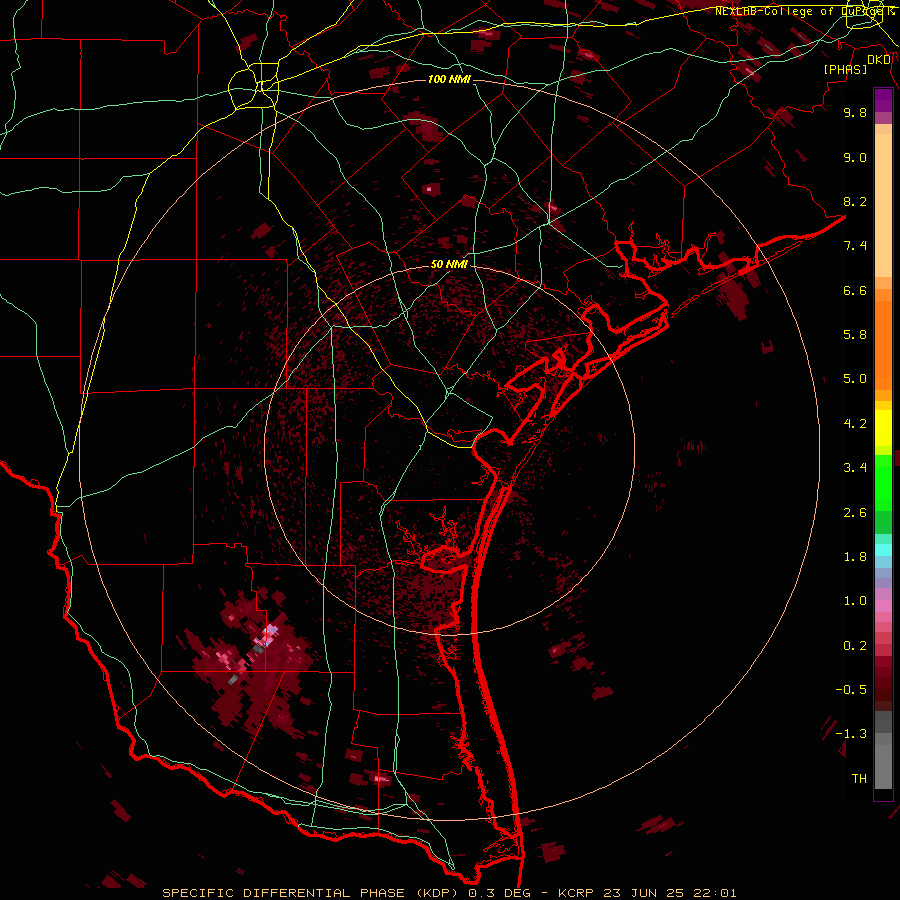Click the yellow highway loop interchange in the northwest

pyautogui.click(x=253, y=86)
